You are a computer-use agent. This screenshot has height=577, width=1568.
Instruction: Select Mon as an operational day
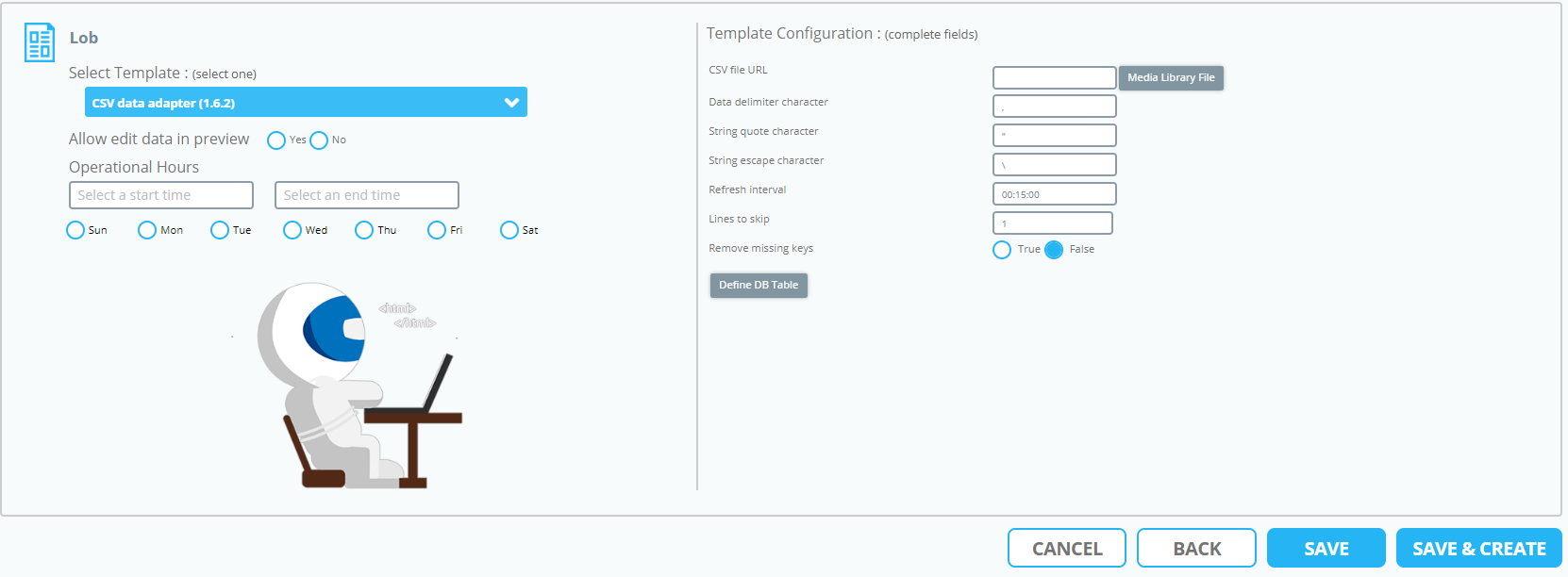coord(147,229)
